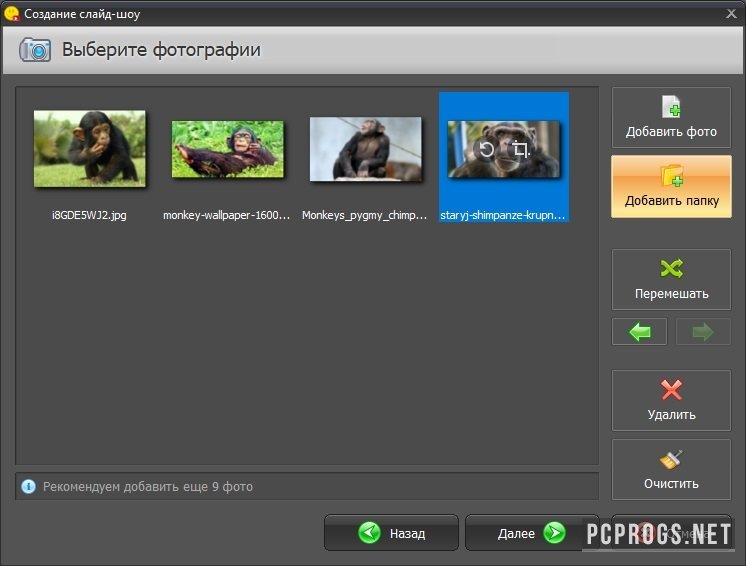
Task: Proceed with the Далее button
Action: (530, 533)
